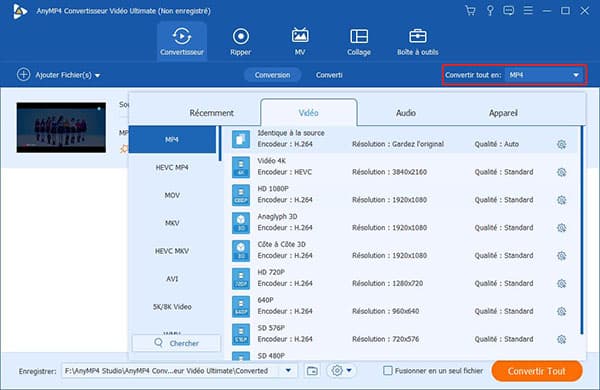The image size is (600, 390).
Task: Click the star icon under the thumbnail
Action: click(124, 149)
